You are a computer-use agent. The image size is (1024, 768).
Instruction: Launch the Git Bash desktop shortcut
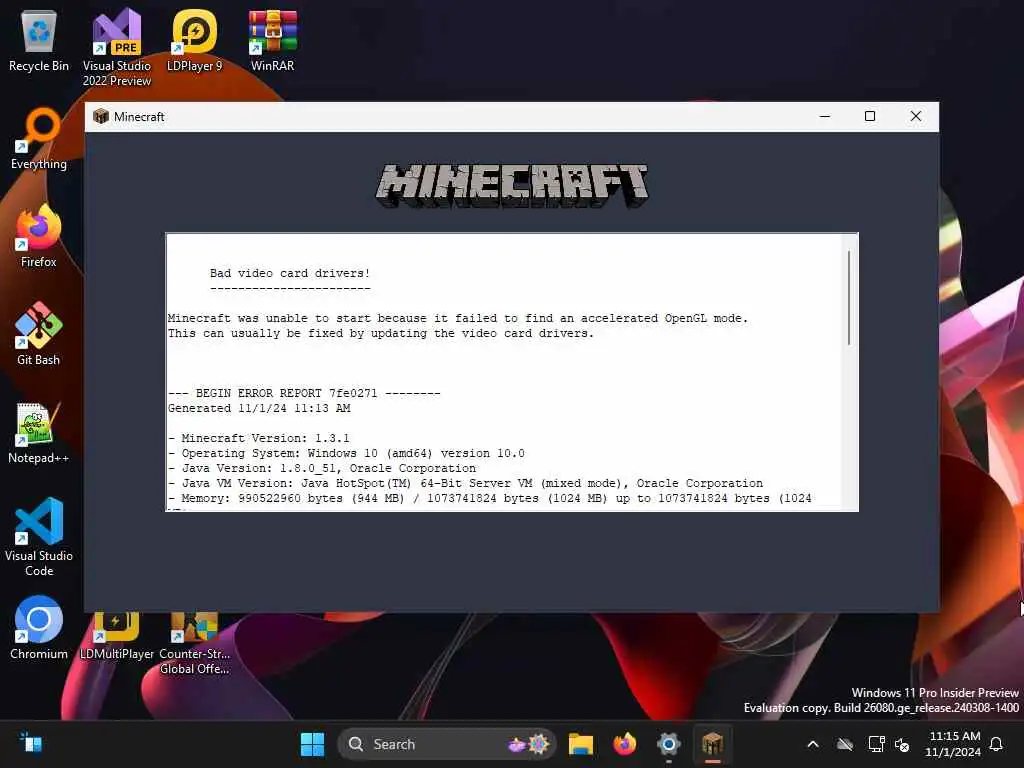click(x=39, y=334)
